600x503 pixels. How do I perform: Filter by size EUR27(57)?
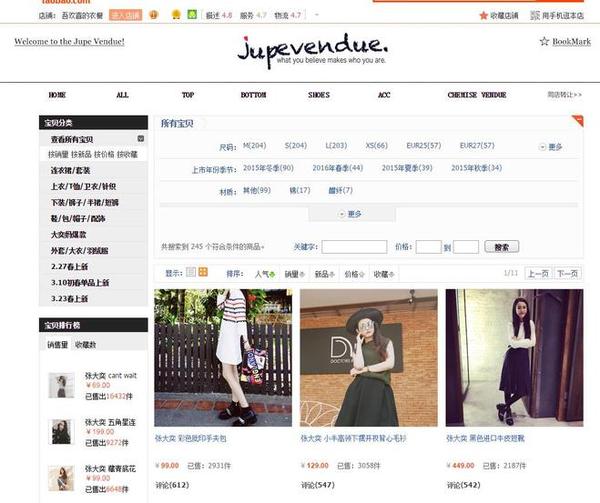pyautogui.click(x=477, y=145)
